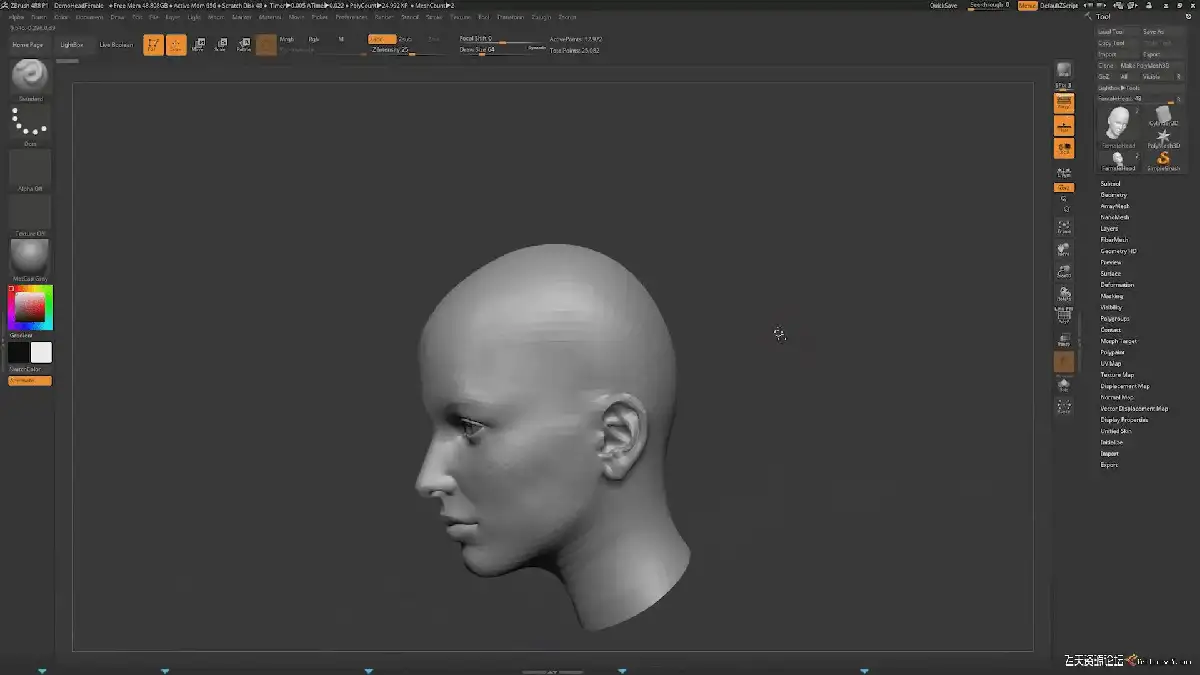Toggle the Floor grid button
The image size is (1200, 675).
(1064, 126)
